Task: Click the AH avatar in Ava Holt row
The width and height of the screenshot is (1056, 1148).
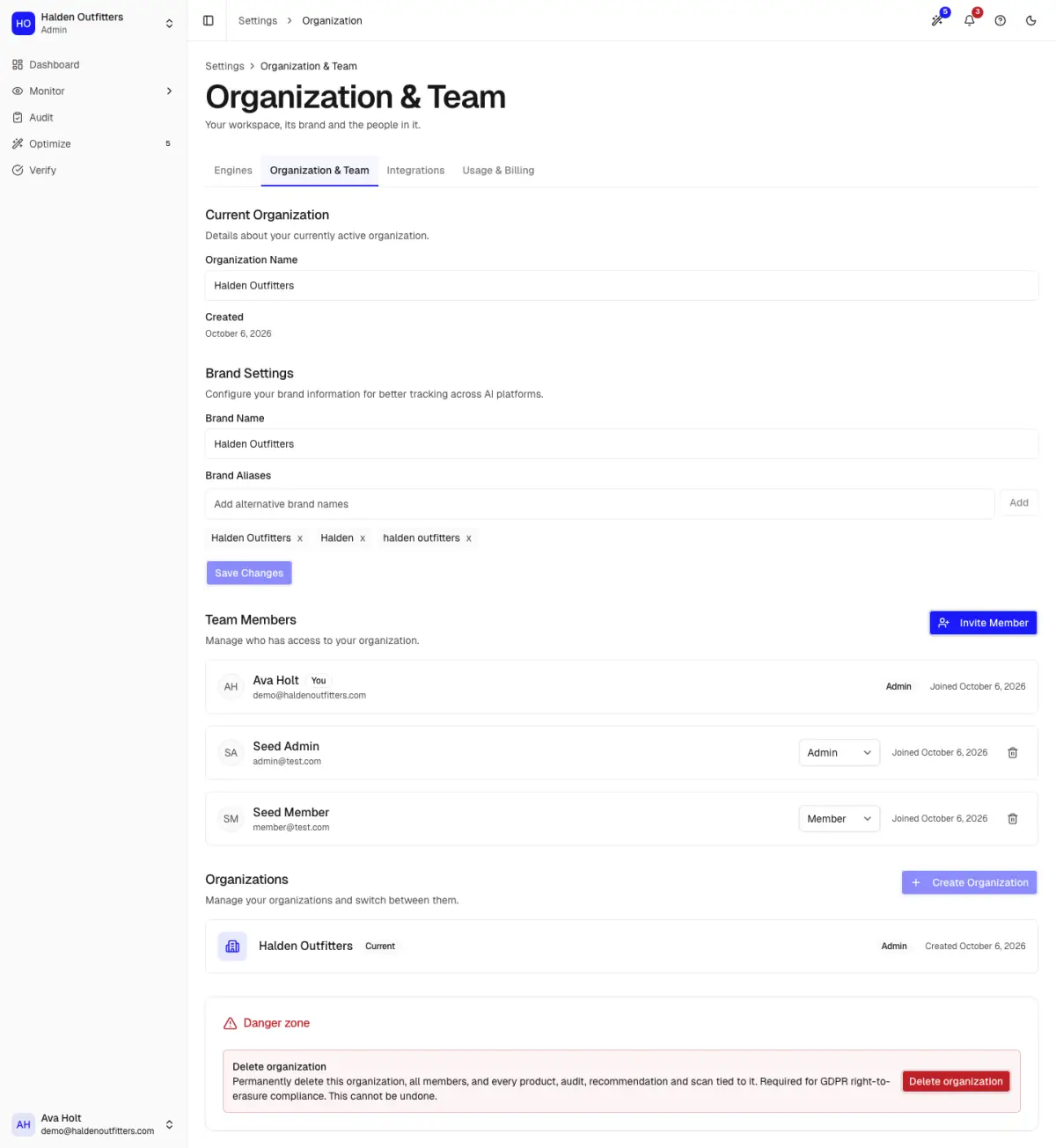Action: point(231,686)
